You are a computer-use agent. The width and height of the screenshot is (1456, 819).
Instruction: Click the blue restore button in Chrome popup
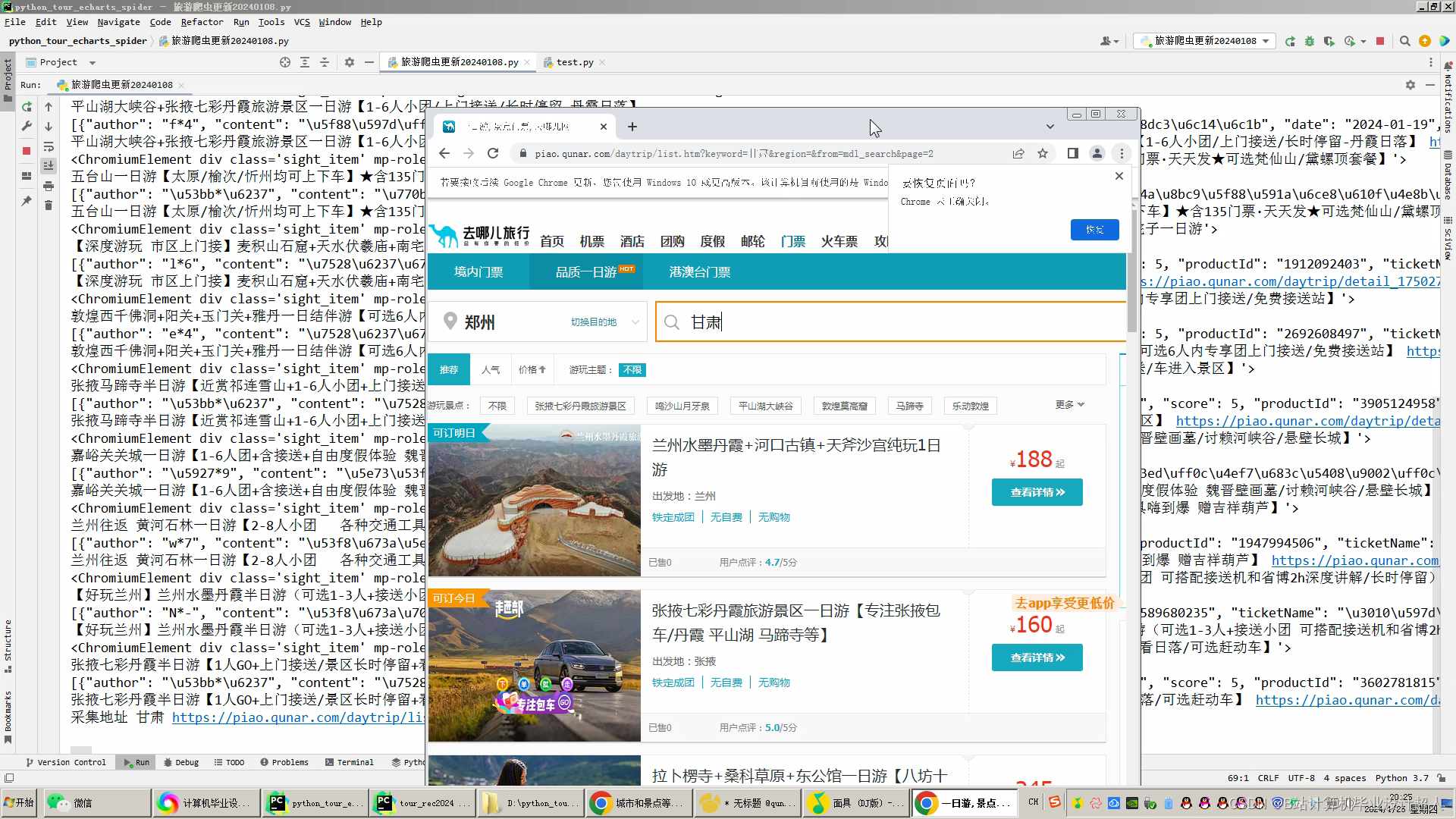1094,229
